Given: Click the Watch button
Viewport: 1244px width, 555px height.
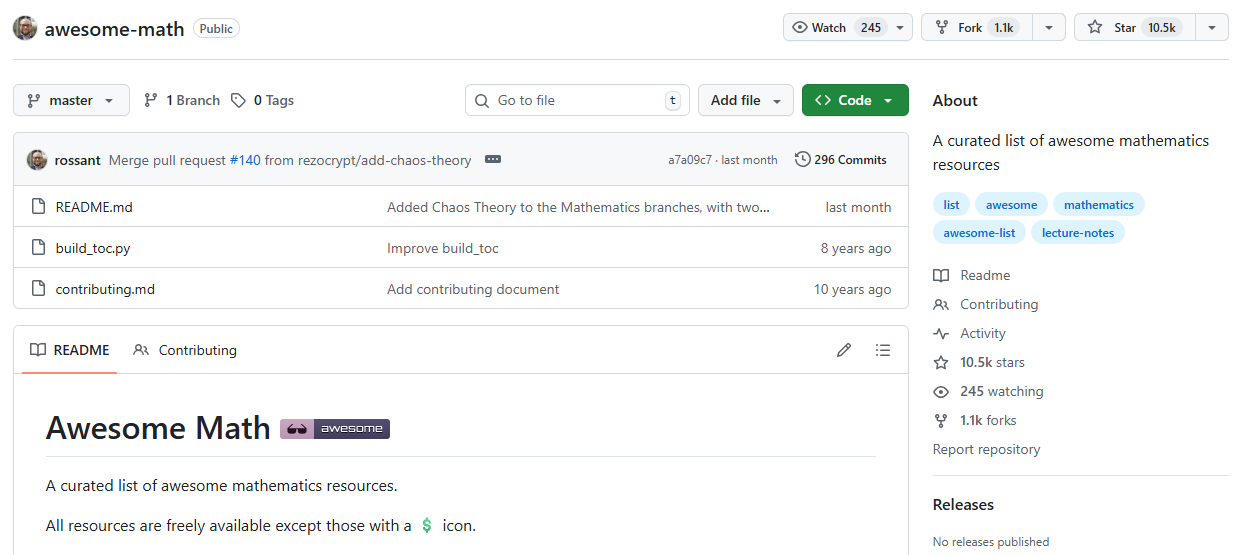Looking at the screenshot, I should coord(836,28).
